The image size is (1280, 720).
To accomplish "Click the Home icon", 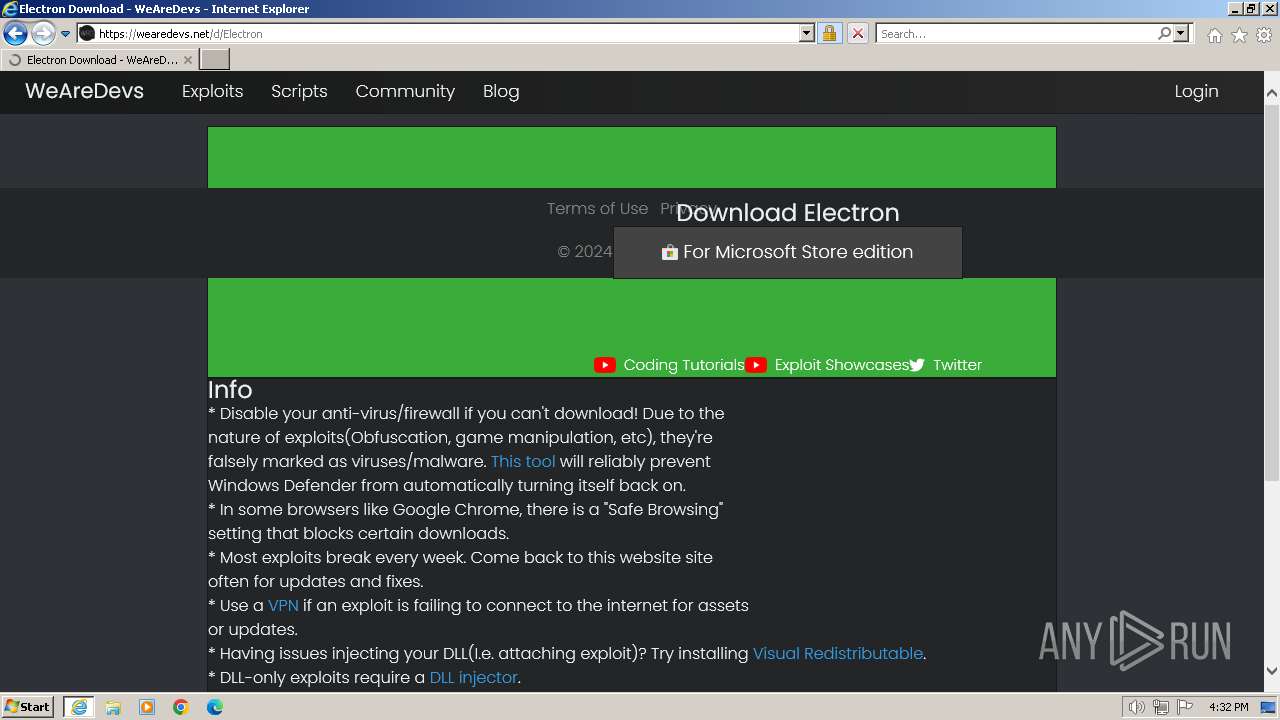I will [x=1214, y=35].
